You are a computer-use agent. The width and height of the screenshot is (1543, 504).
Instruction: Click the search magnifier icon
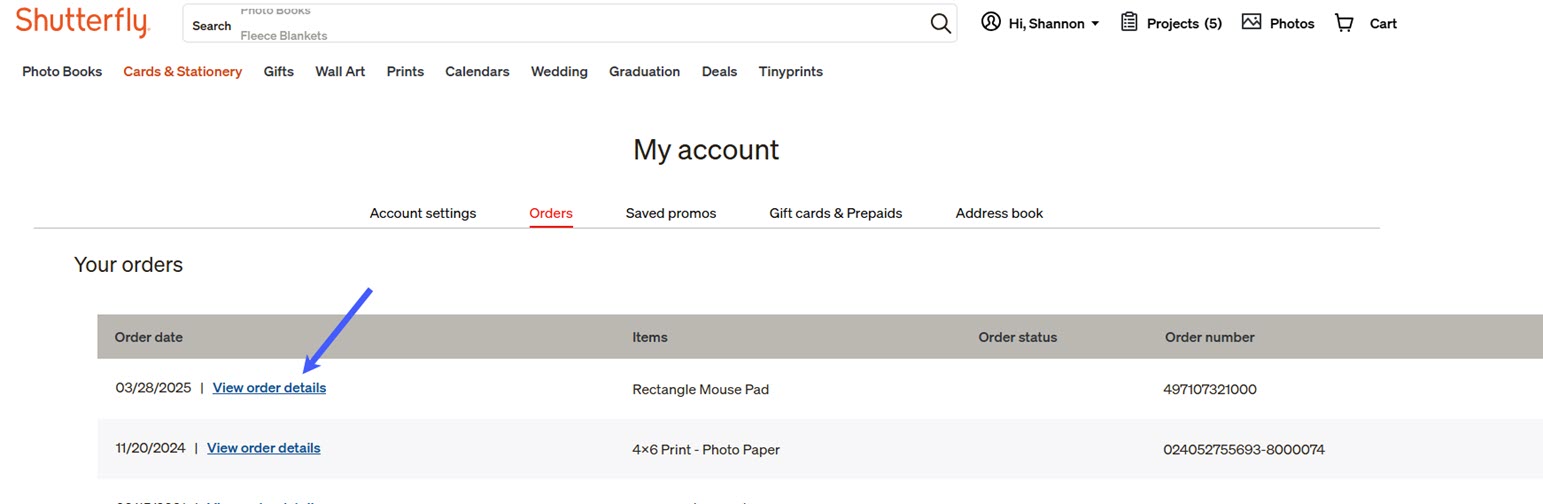click(940, 24)
